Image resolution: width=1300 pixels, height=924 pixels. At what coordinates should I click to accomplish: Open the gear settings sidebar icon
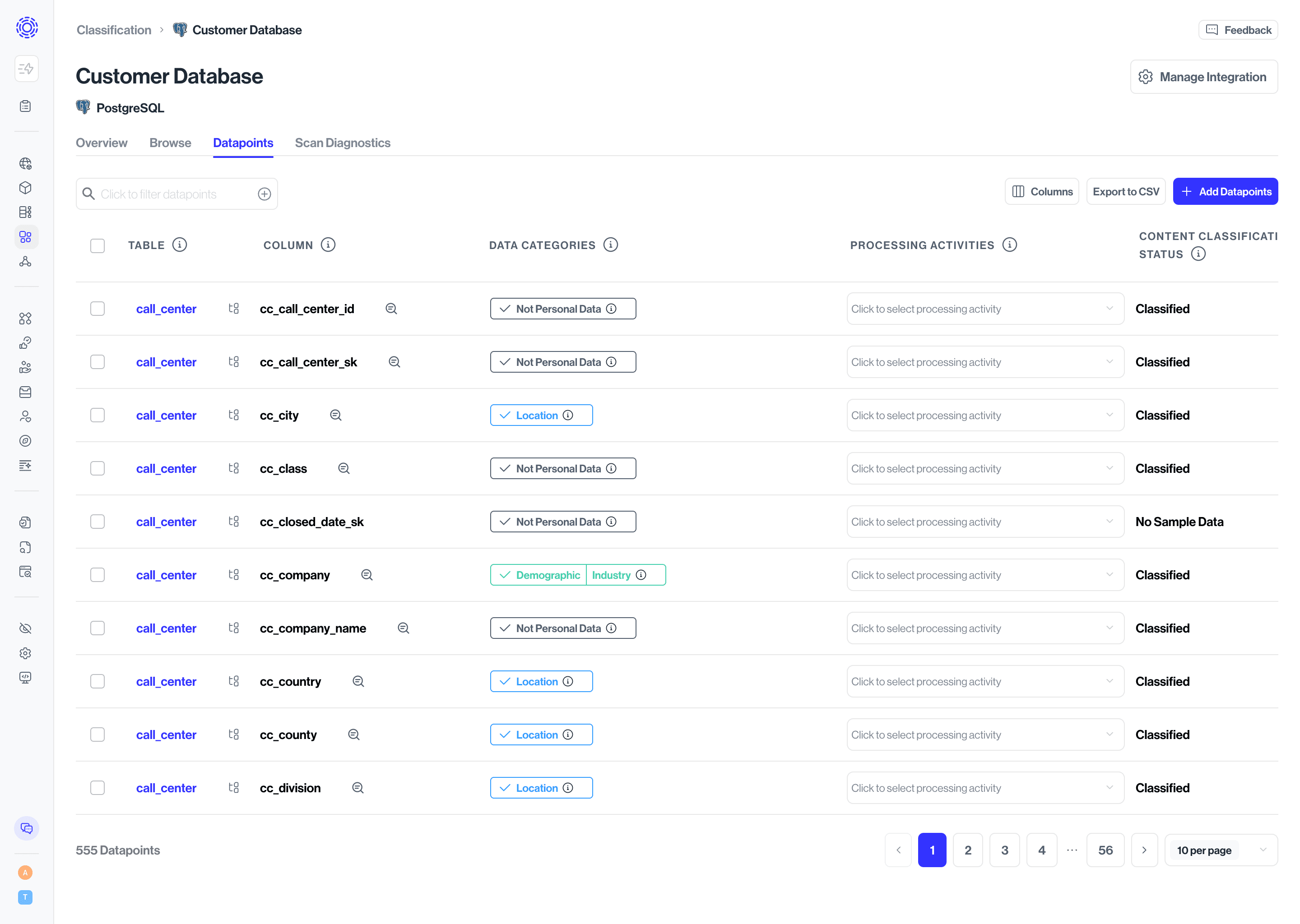(26, 653)
